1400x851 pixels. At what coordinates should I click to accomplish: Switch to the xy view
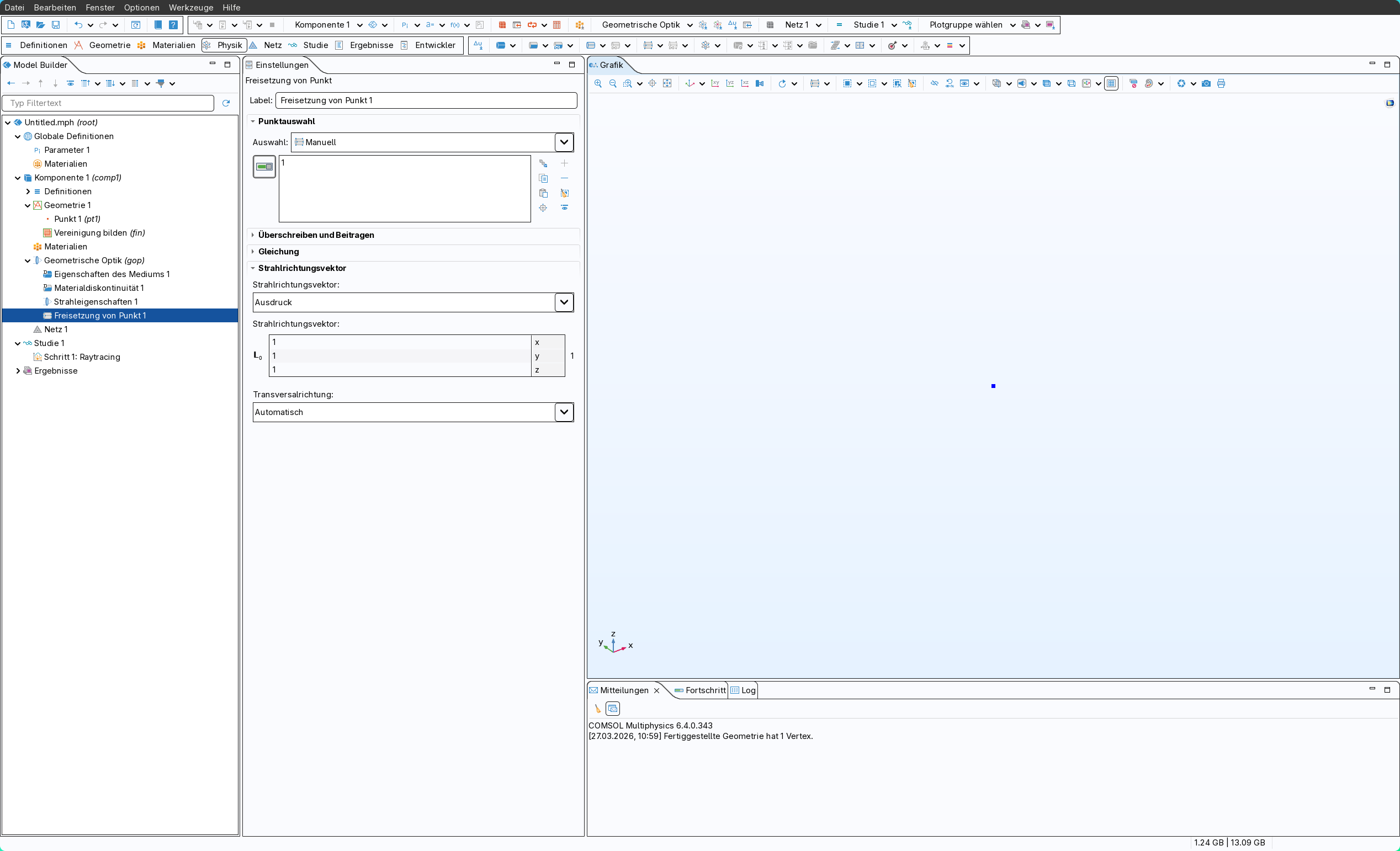715,83
